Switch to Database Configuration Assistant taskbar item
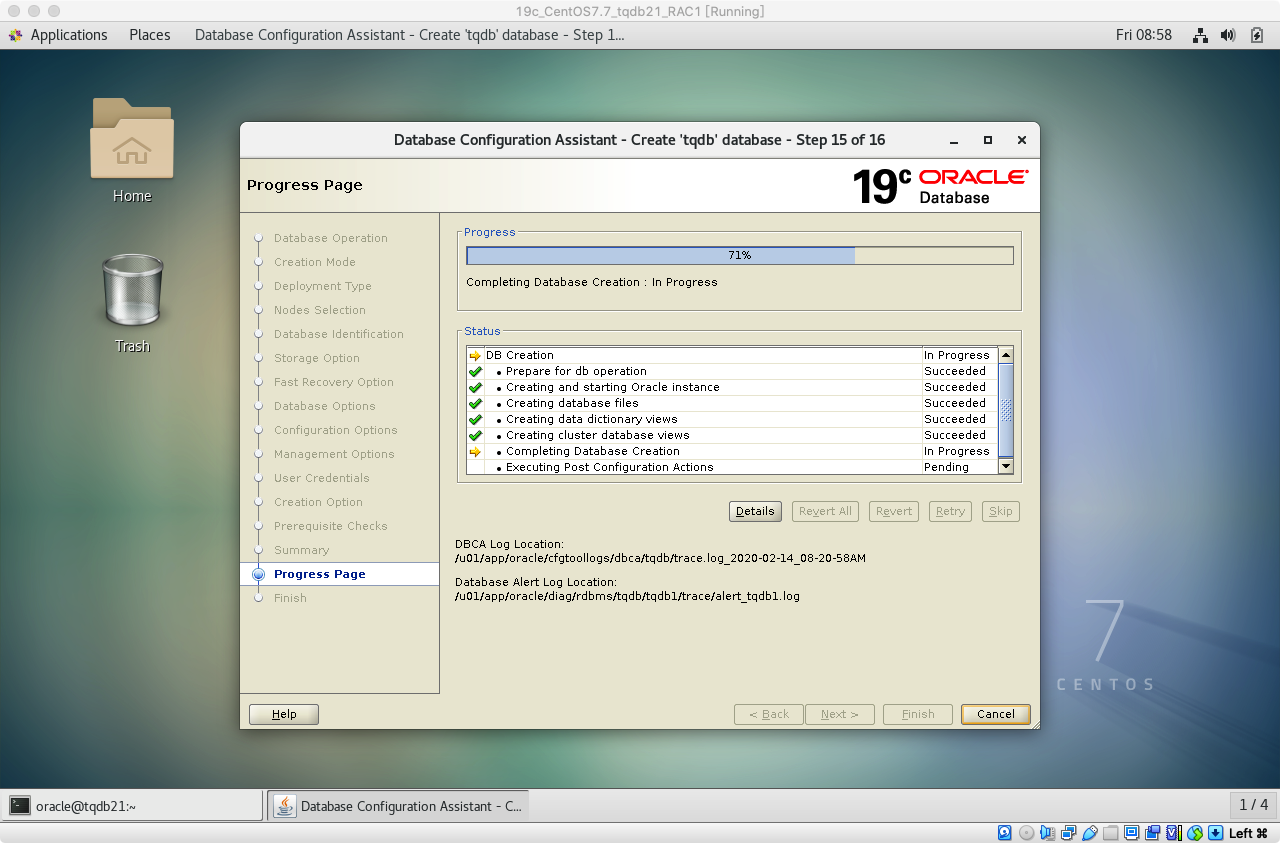Screen dimensions: 1280x843 pos(398,806)
